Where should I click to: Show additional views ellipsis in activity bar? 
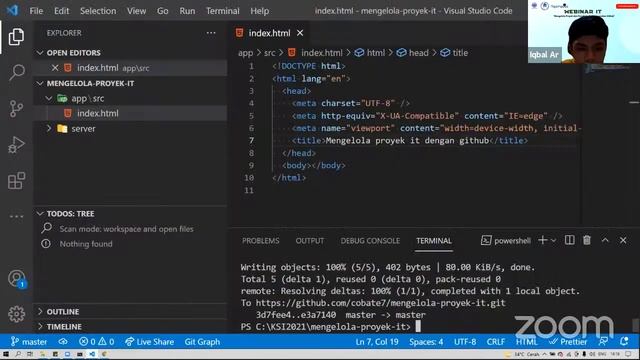coord(16,216)
